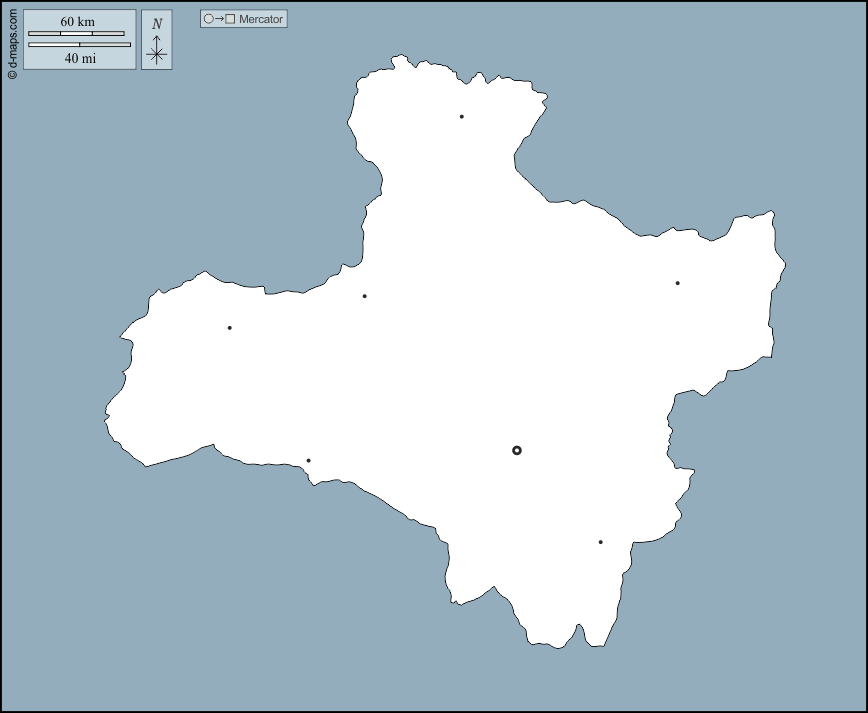Open the d-maps.com copyright link
This screenshot has width=868, height=713.
(x=11, y=41)
